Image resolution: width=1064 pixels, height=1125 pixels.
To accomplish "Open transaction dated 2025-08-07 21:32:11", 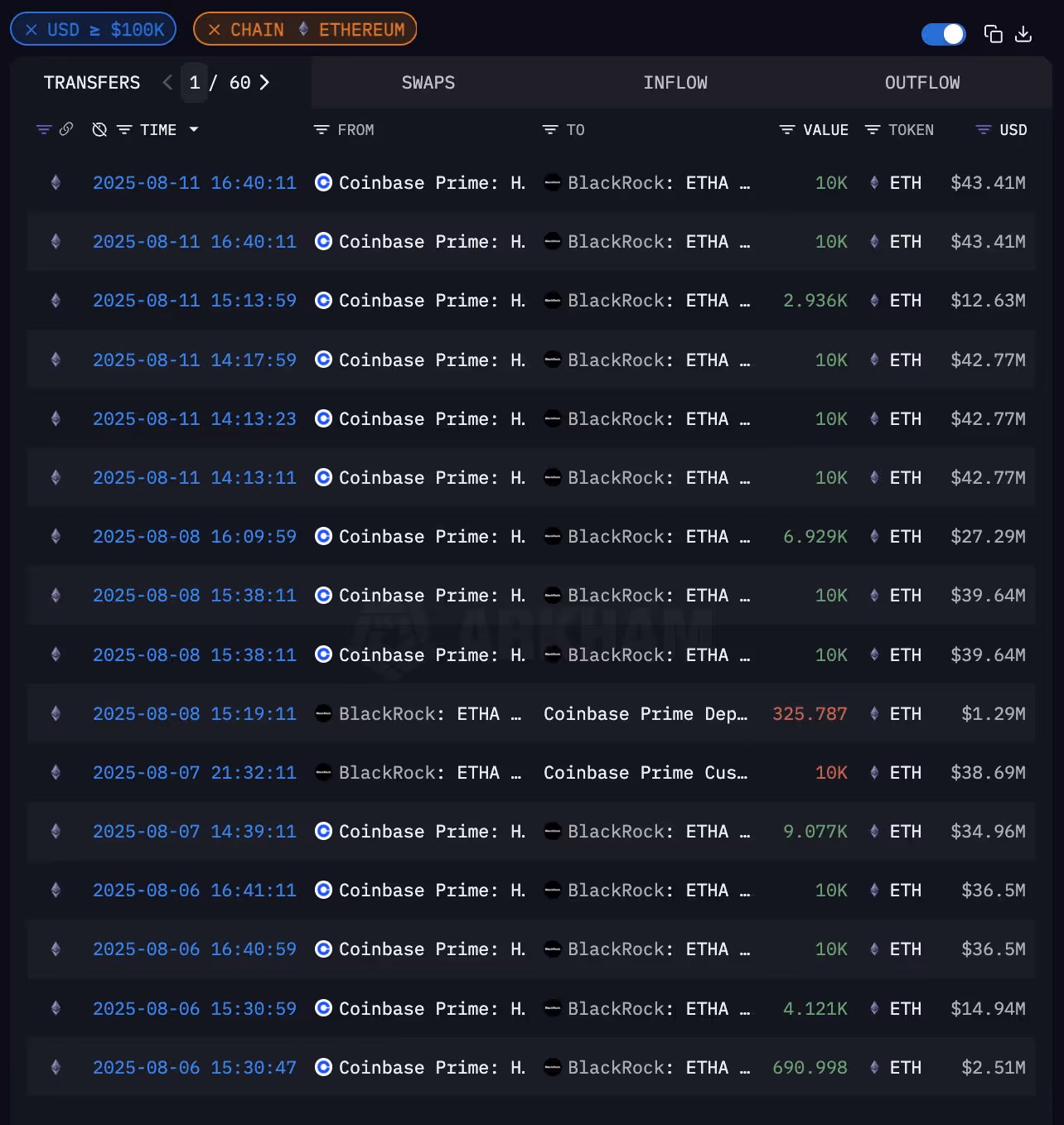I will (x=195, y=773).
